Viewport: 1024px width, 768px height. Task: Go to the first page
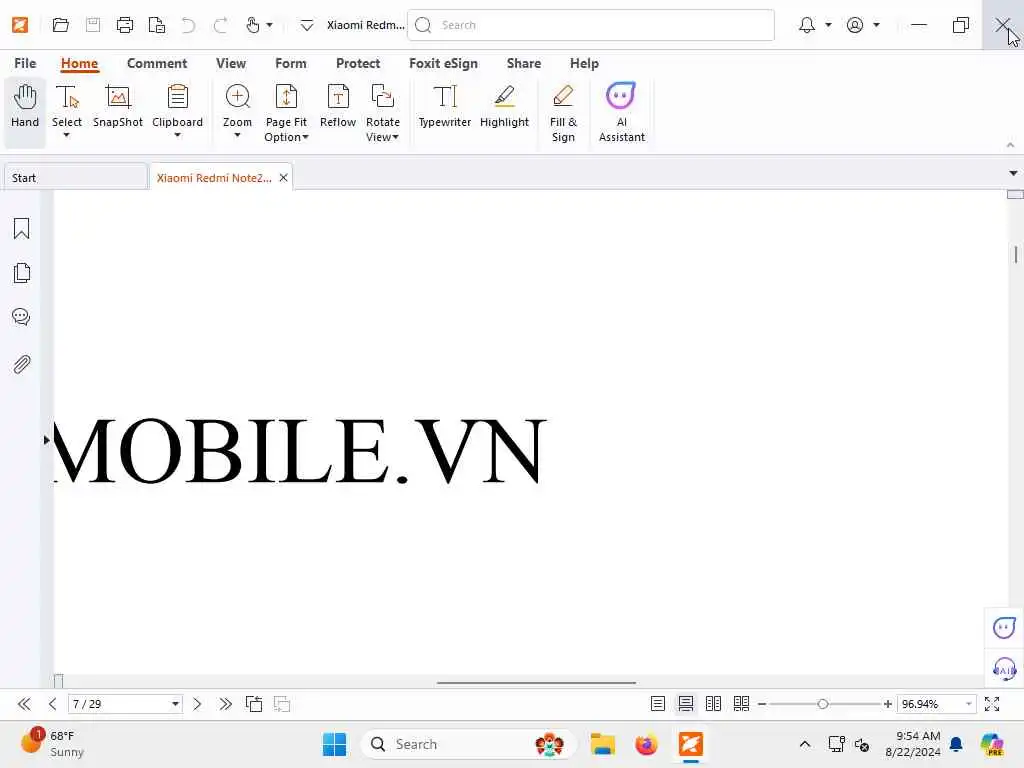(24, 704)
